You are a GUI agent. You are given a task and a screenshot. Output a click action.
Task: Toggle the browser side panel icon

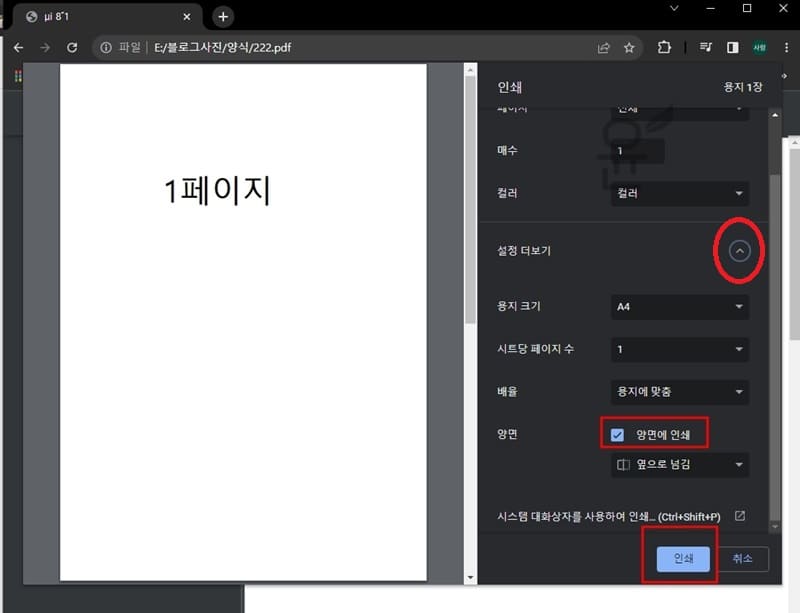(x=732, y=47)
